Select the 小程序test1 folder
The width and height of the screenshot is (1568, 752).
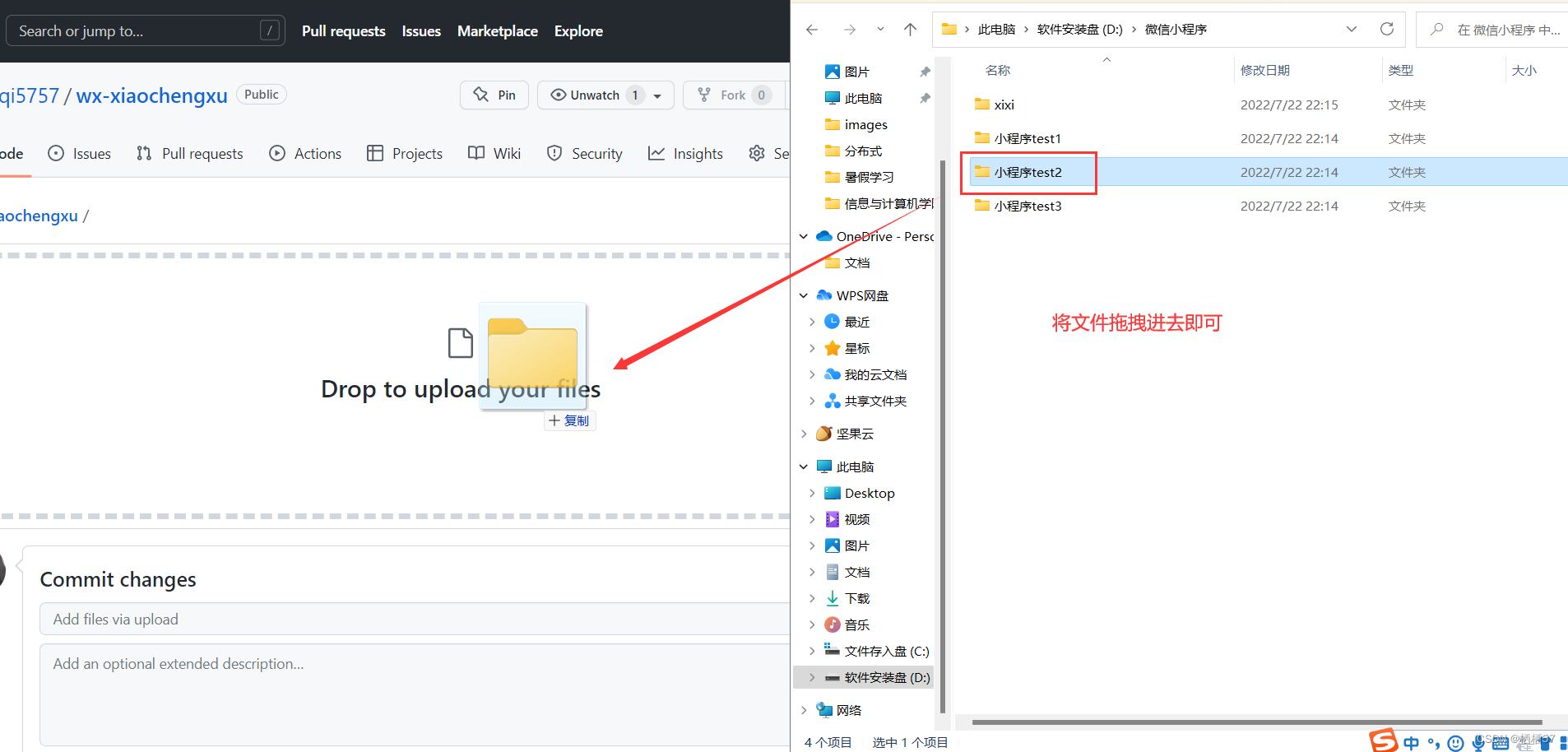point(1018,138)
